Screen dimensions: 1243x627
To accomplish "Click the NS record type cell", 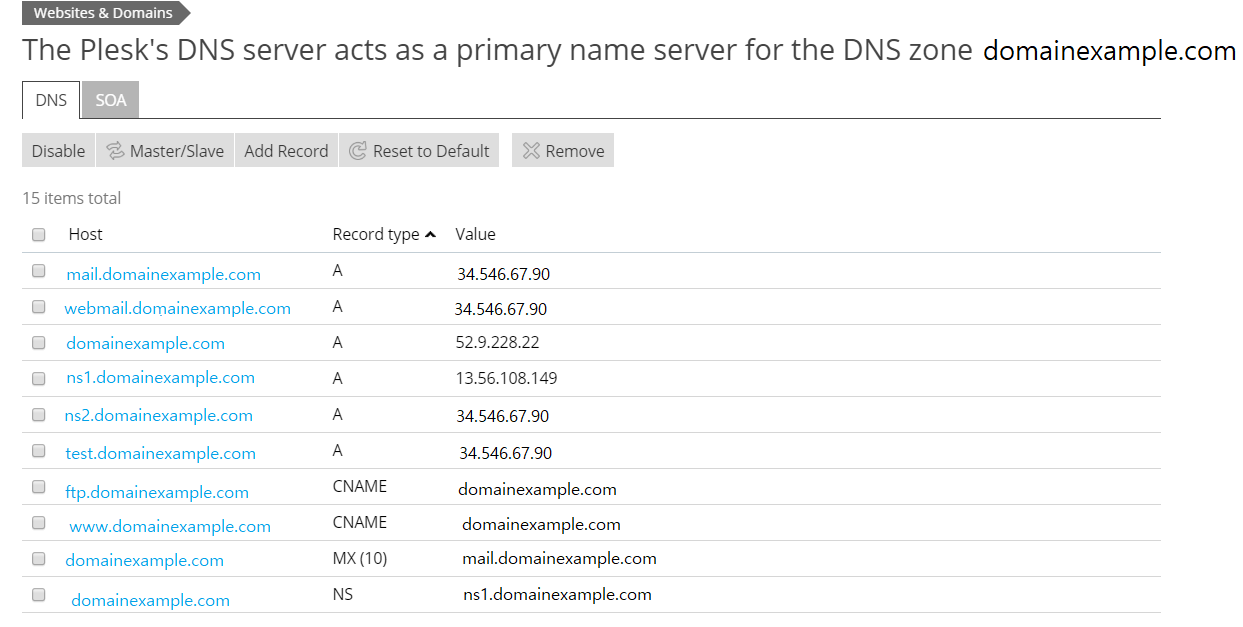I will click(x=343, y=594).
